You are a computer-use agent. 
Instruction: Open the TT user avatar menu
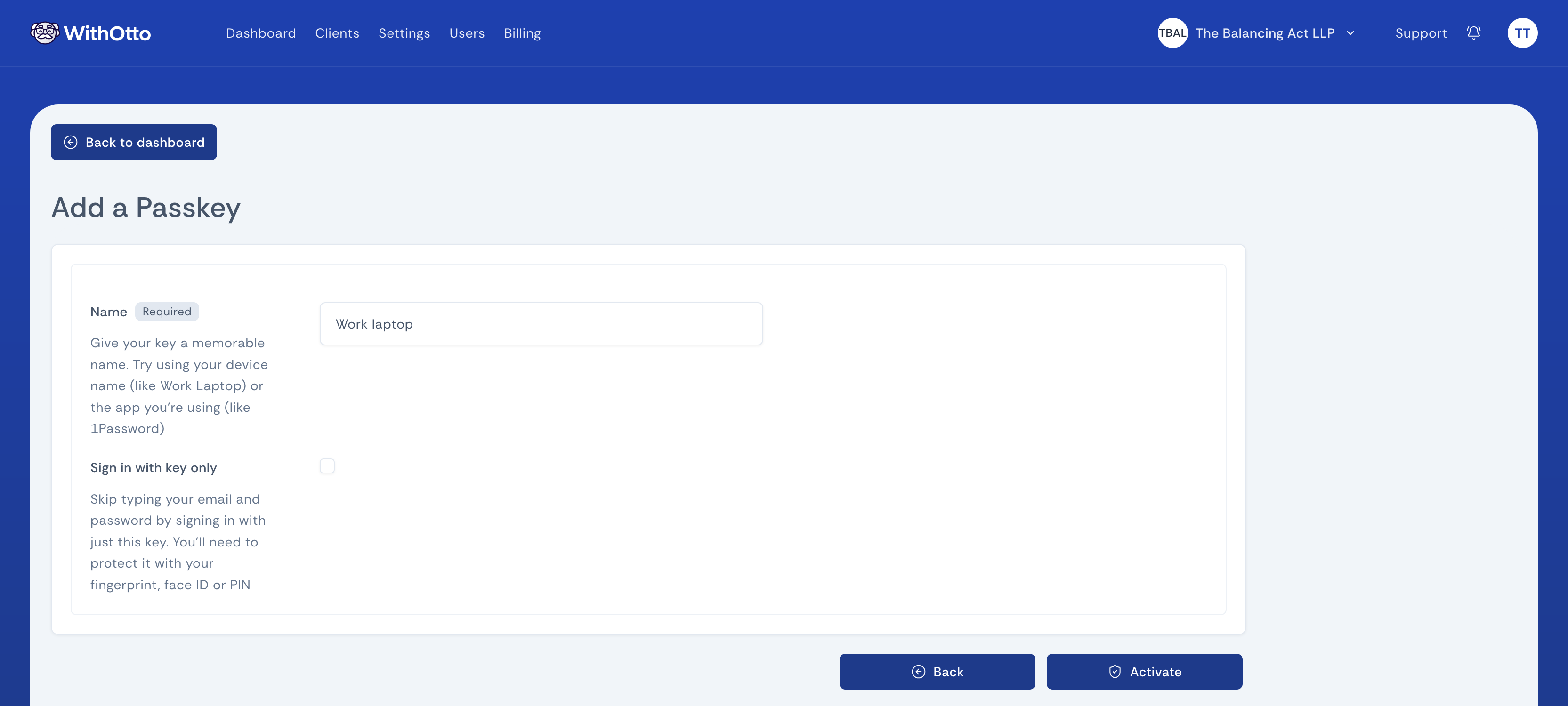(x=1522, y=33)
